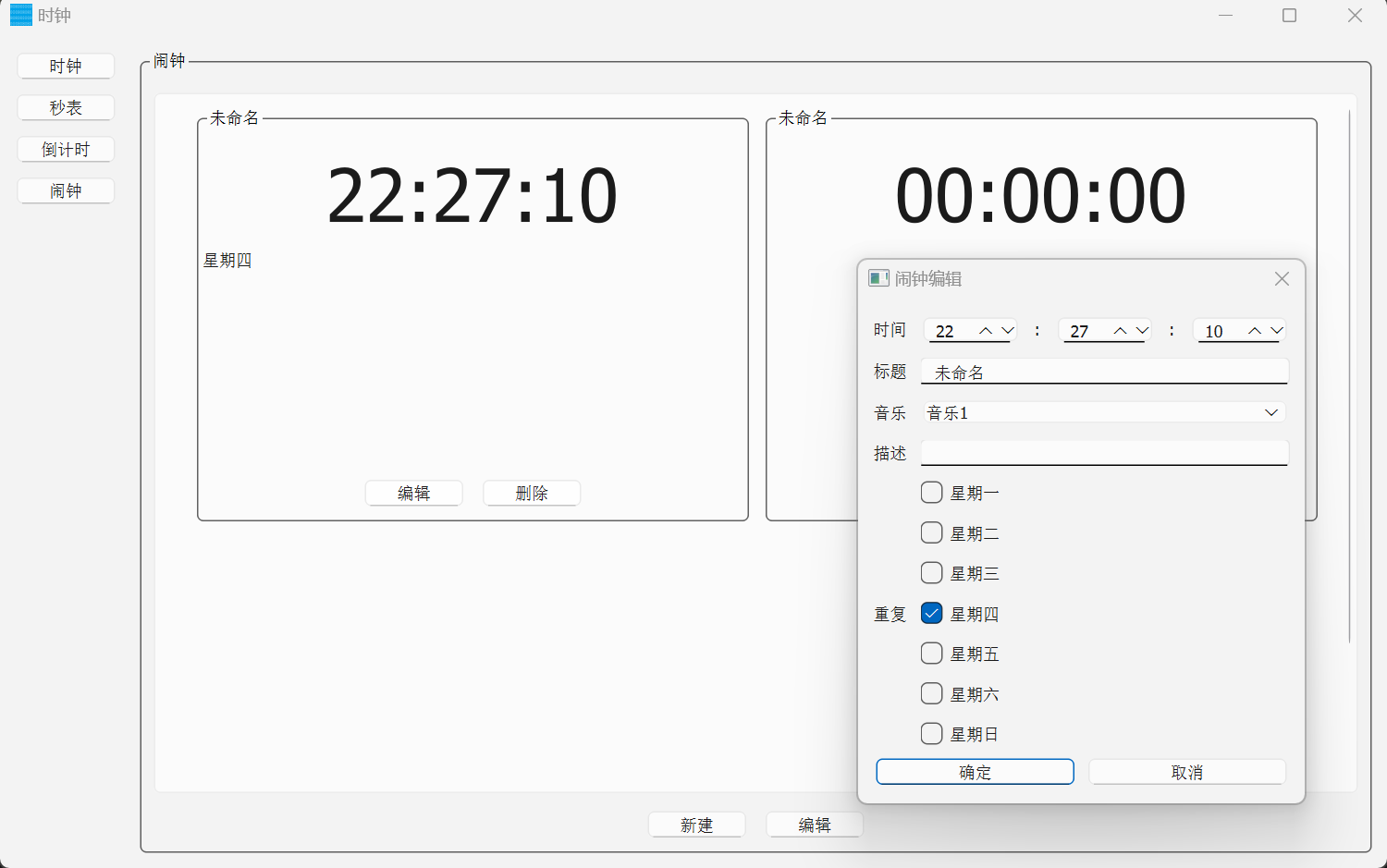
Task: Increase the minutes value with up arrow
Action: [x=1120, y=331]
